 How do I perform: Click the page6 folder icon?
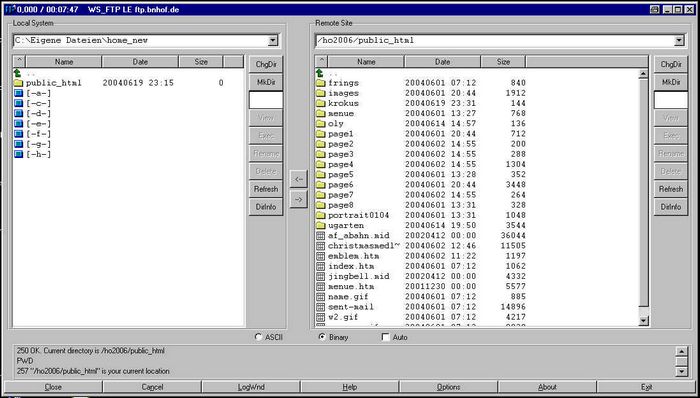(x=321, y=185)
